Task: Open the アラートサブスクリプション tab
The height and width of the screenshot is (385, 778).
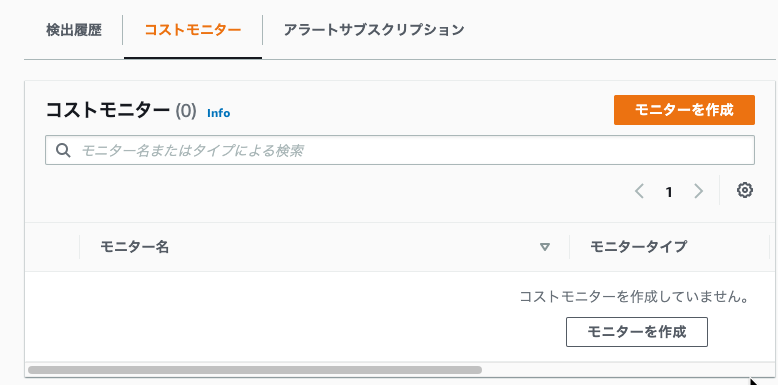Action: pyautogui.click(x=374, y=30)
